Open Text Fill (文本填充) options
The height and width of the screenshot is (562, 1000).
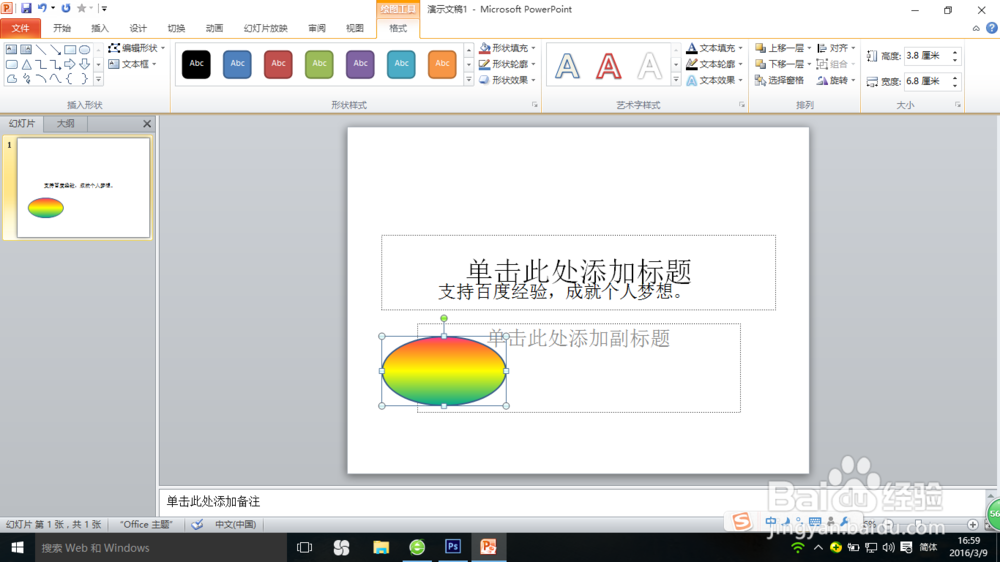[x=714, y=48]
